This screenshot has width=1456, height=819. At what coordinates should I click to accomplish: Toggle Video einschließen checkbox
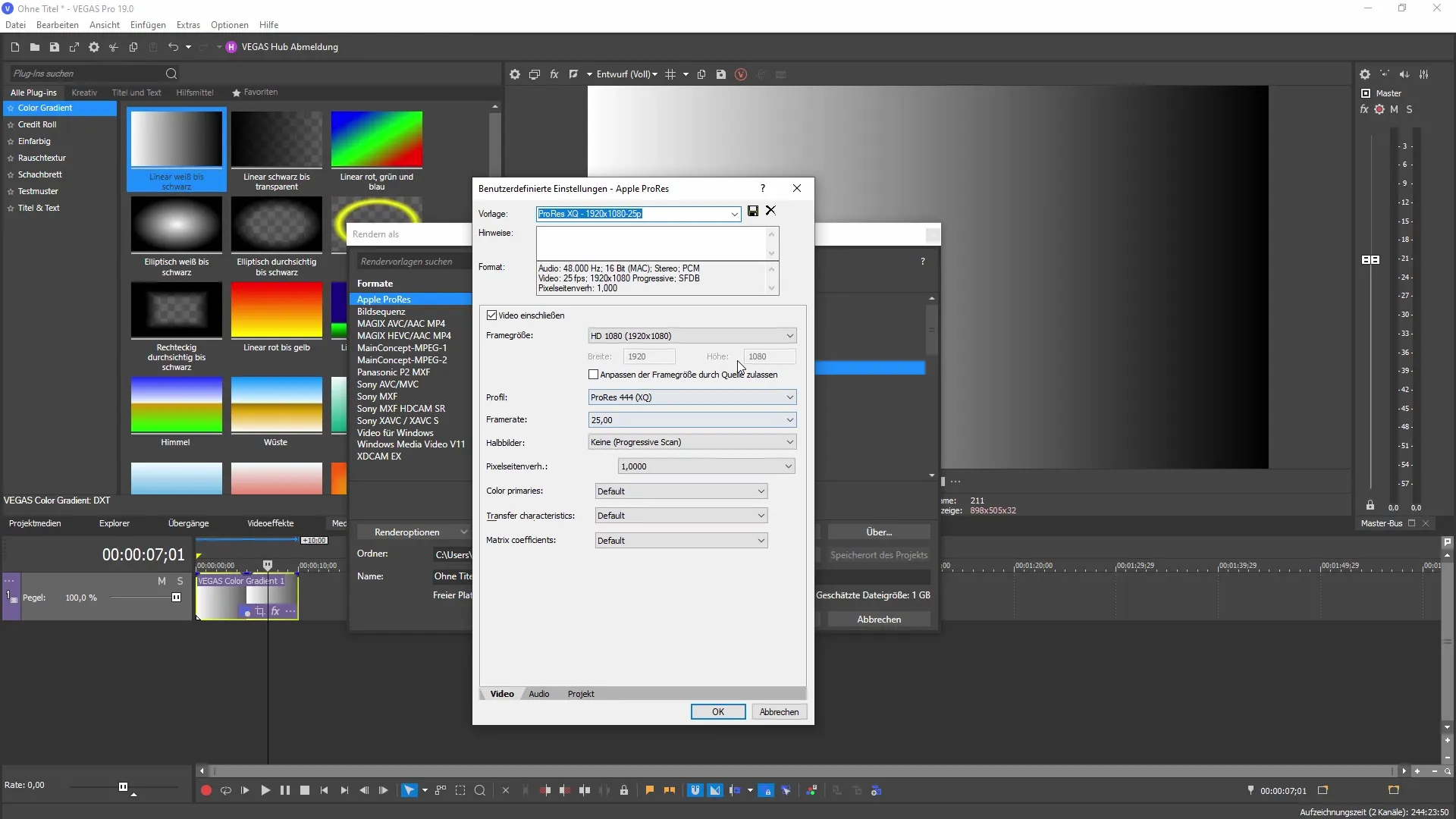click(492, 315)
